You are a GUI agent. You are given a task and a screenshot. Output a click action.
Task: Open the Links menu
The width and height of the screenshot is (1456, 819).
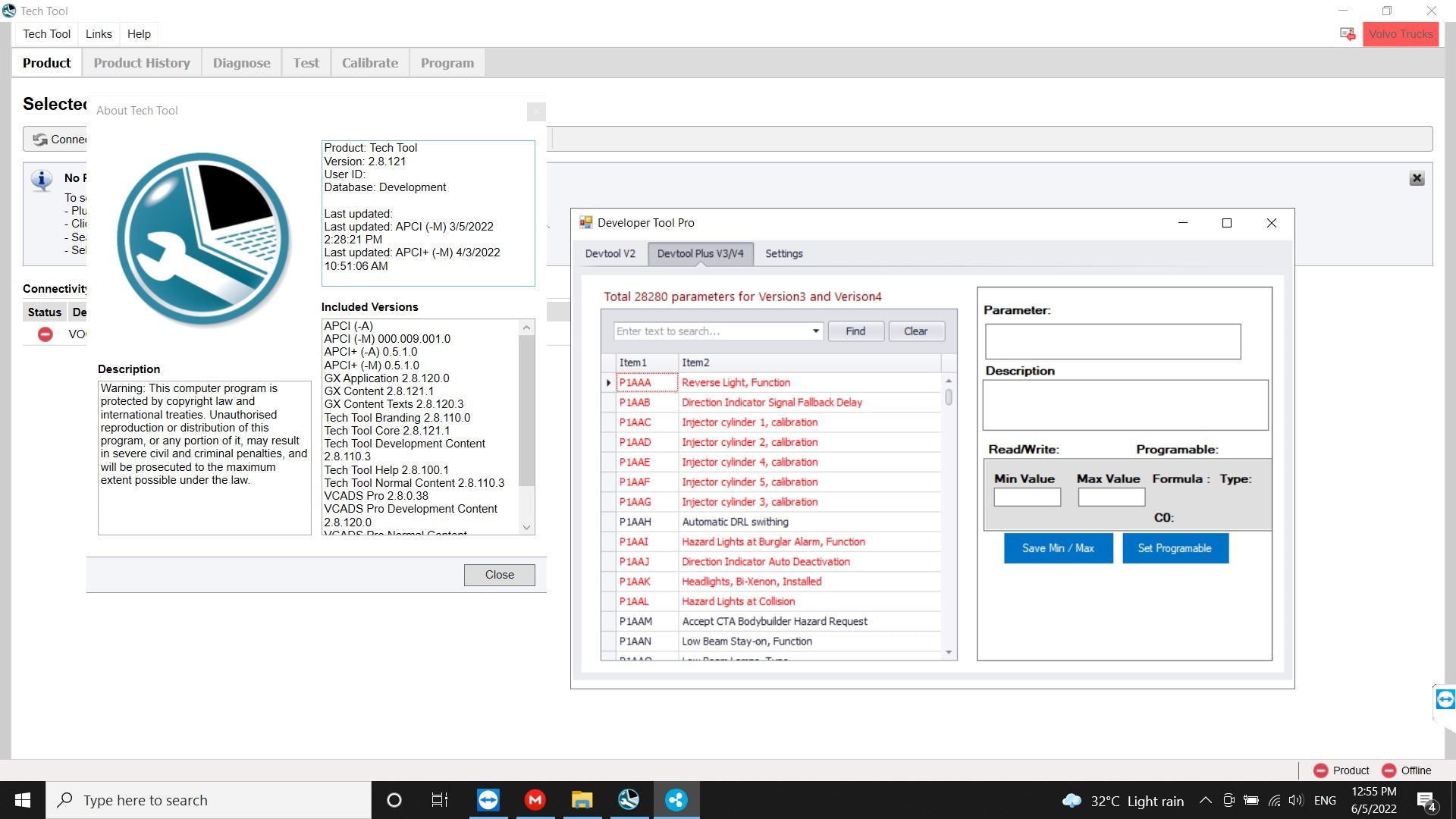(99, 34)
